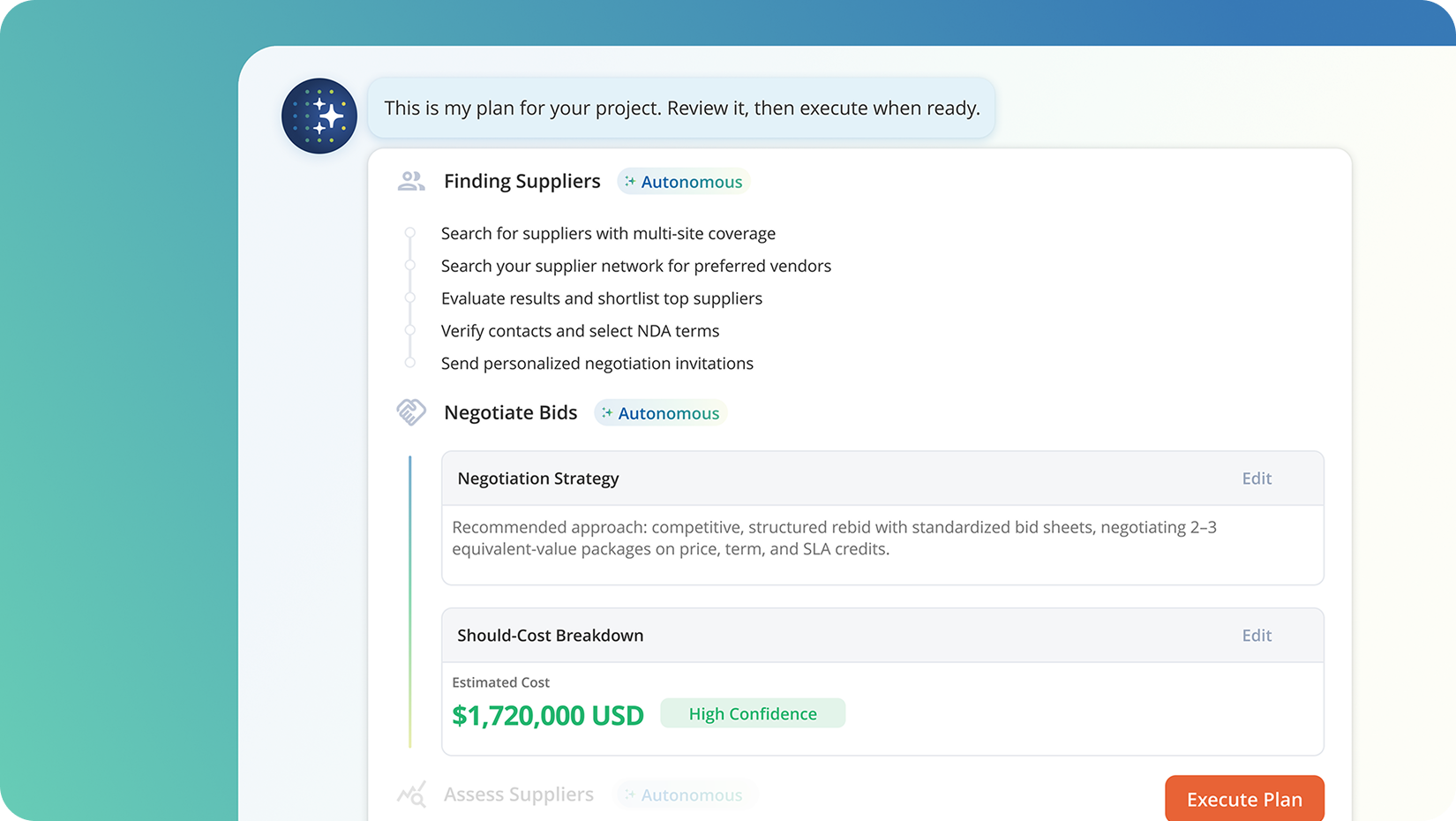Click the Negotiate Bids handshake icon
Image resolution: width=1456 pixels, height=821 pixels.
pos(411,412)
